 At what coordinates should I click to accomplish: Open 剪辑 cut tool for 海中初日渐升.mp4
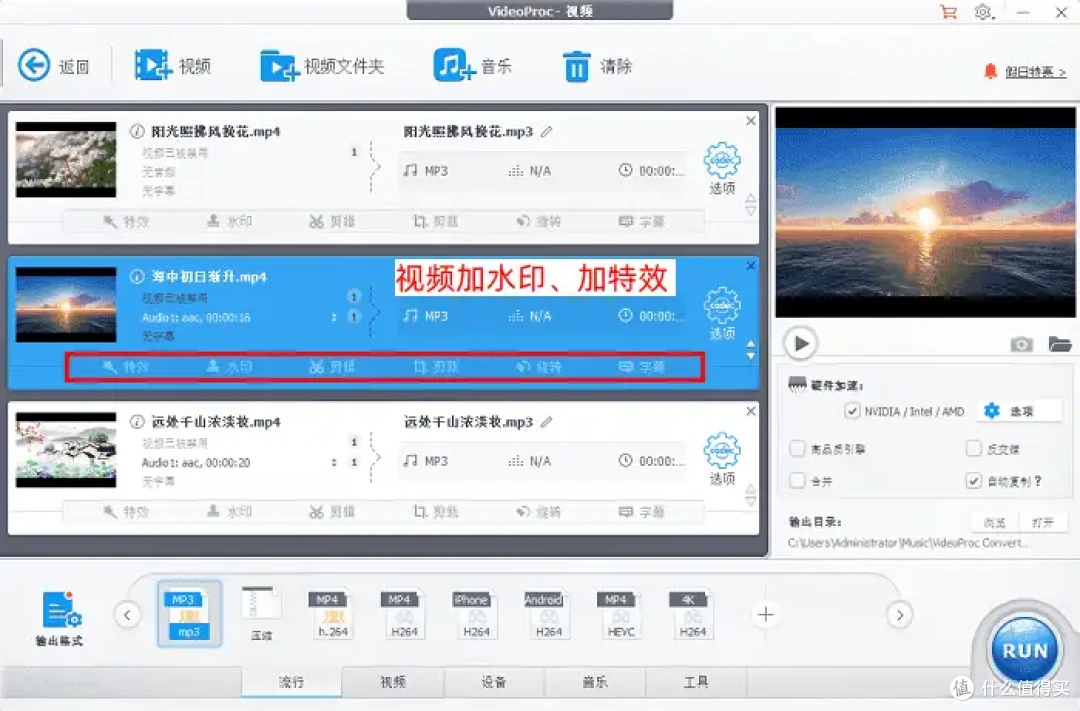(x=332, y=367)
